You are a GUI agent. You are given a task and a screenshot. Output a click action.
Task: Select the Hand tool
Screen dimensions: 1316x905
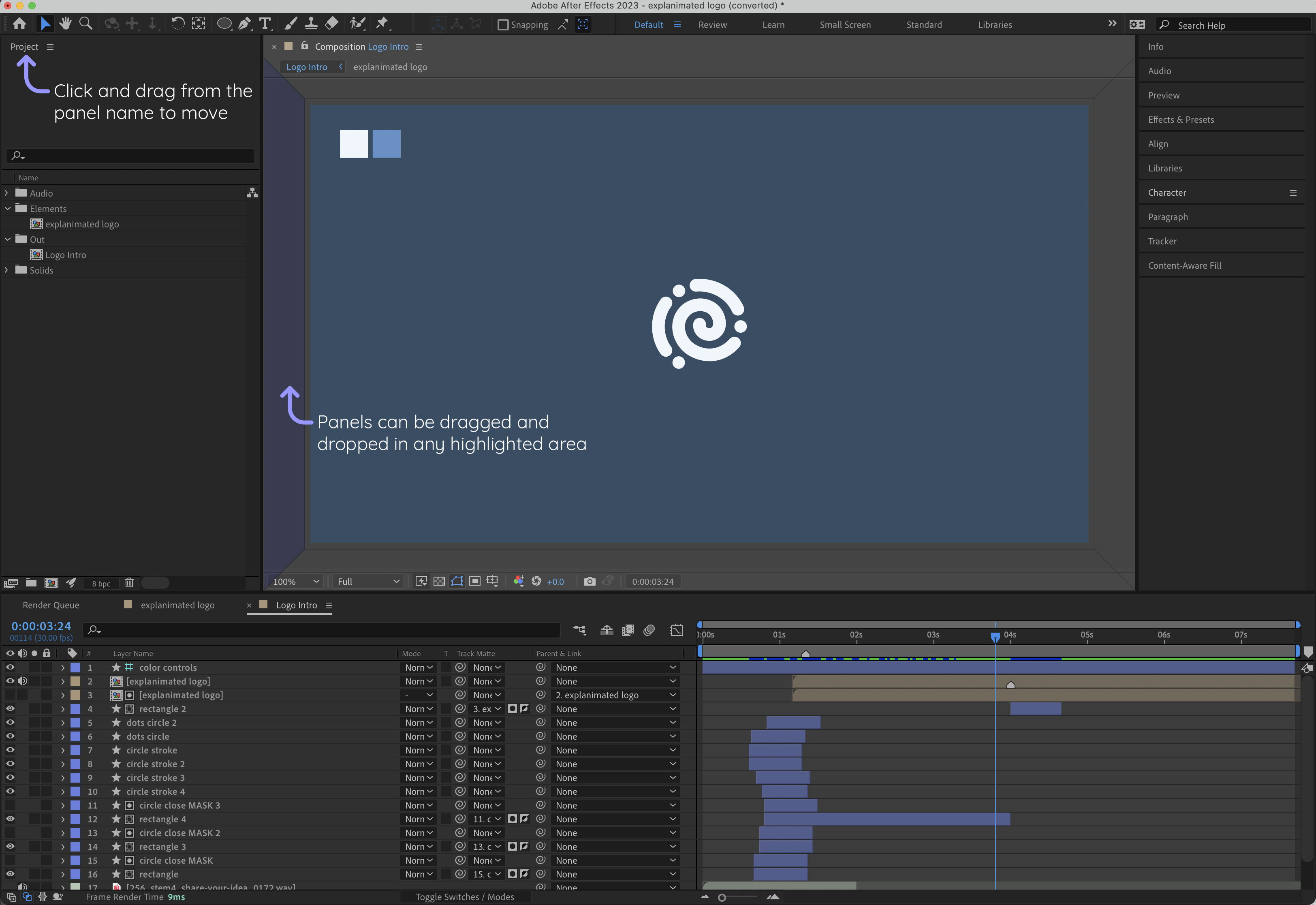65,23
